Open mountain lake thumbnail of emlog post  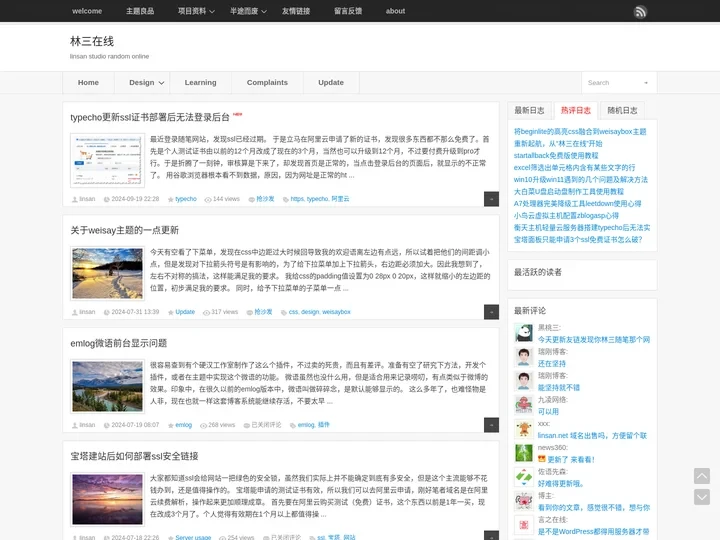point(107,386)
